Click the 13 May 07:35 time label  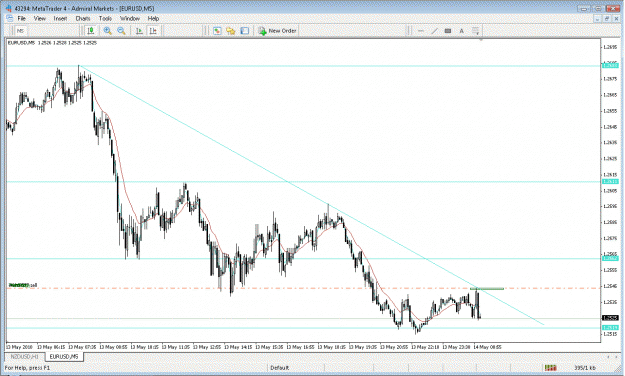click(x=82, y=347)
